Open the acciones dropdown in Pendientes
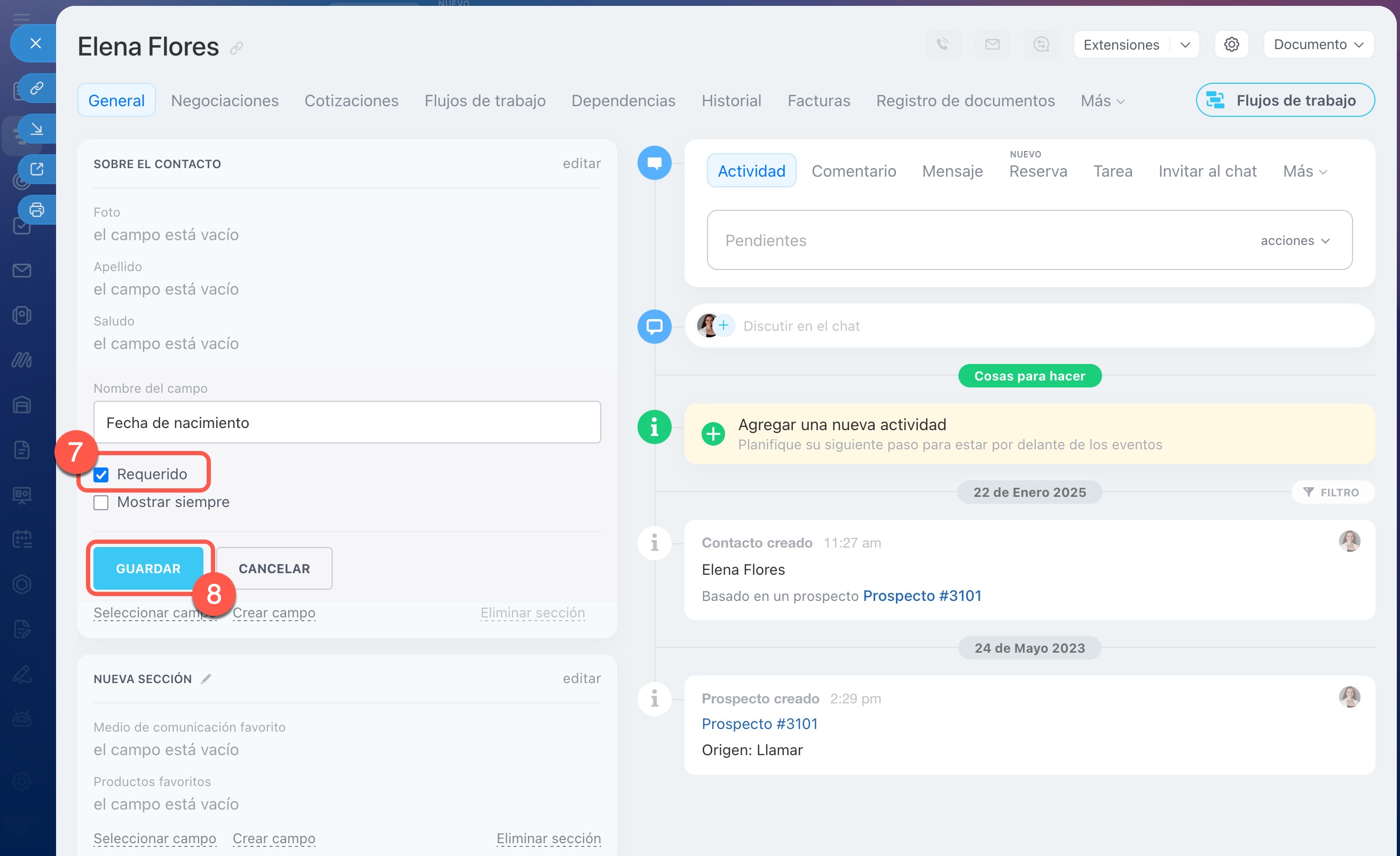The height and width of the screenshot is (856, 1400). click(x=1294, y=240)
